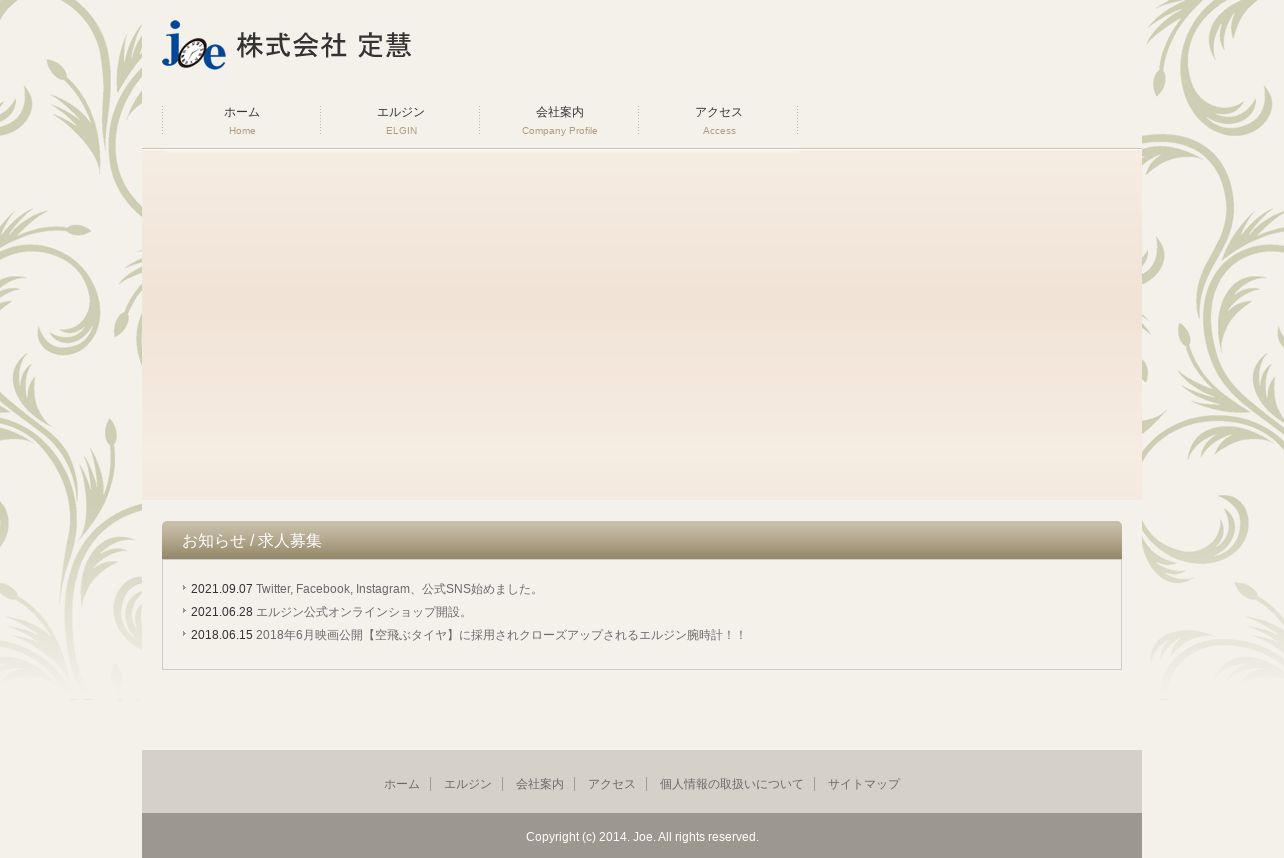Open the 空飛ぶタイヤ エルジン腕時計 news link

click(501, 635)
